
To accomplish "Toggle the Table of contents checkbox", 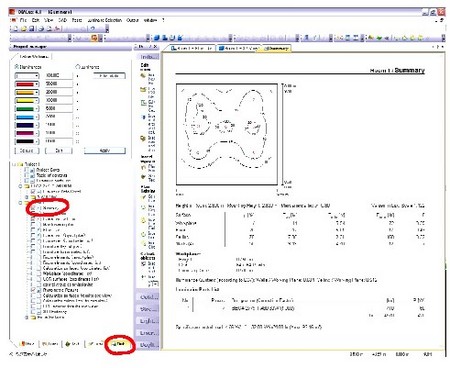I will point(27,175).
